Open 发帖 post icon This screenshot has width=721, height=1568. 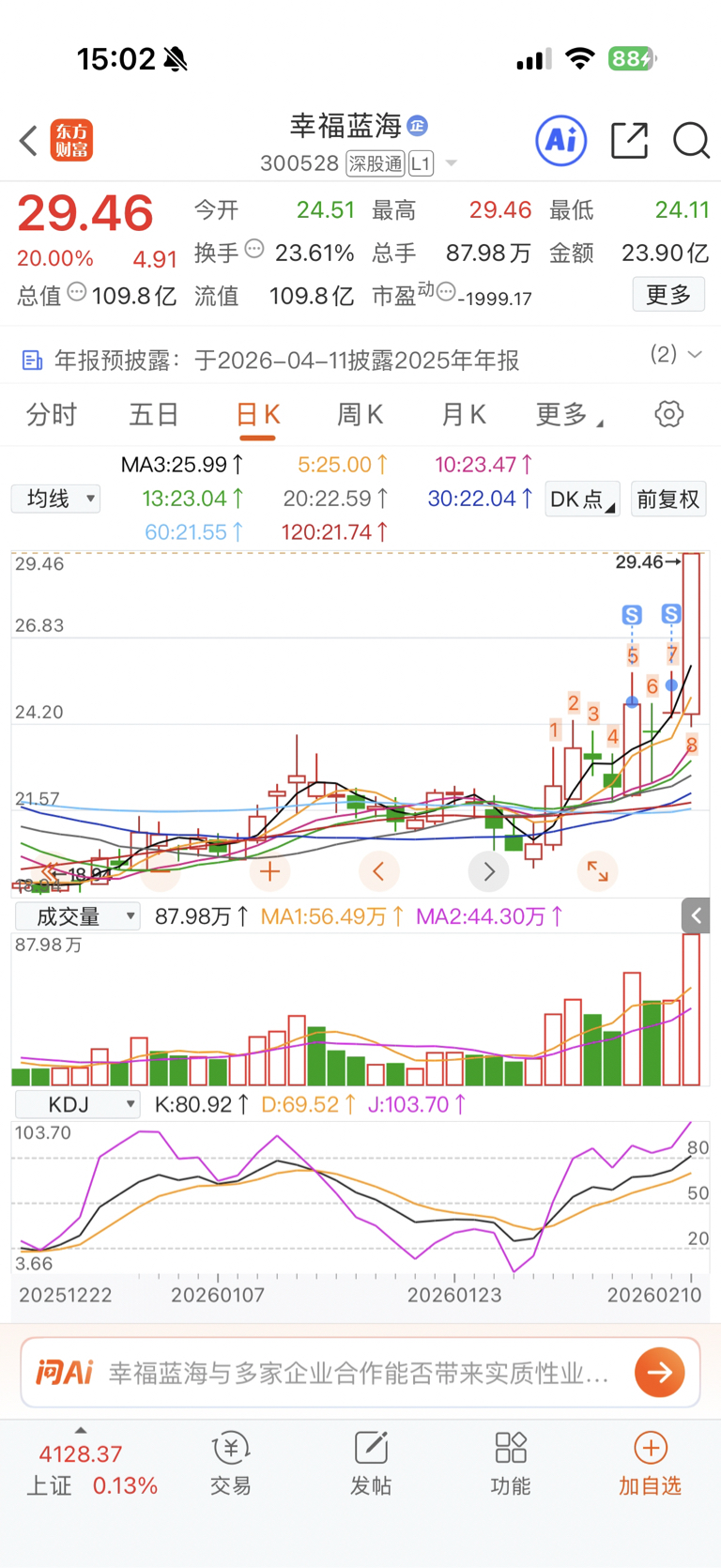coord(371,1465)
